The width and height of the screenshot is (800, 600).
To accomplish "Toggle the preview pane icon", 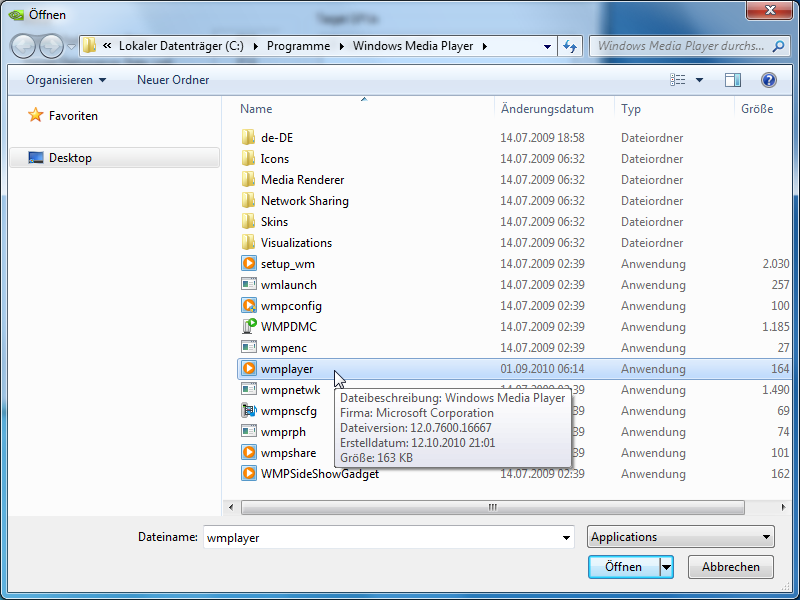I will (733, 80).
